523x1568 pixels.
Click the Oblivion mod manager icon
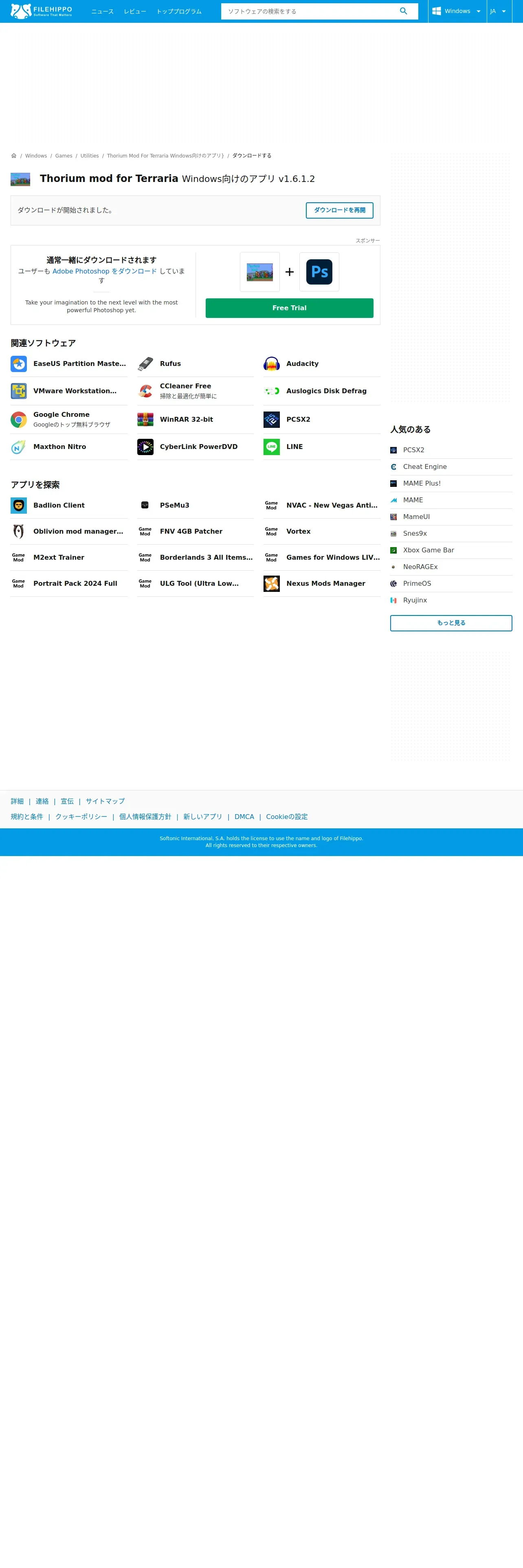19,531
